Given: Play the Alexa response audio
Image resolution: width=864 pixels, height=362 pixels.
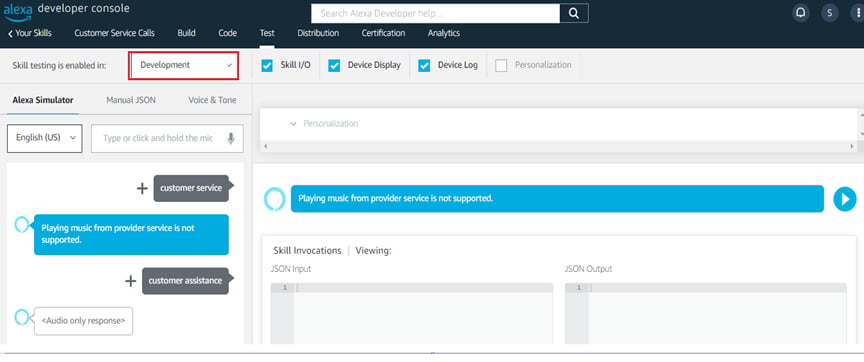Looking at the screenshot, I should (845, 199).
